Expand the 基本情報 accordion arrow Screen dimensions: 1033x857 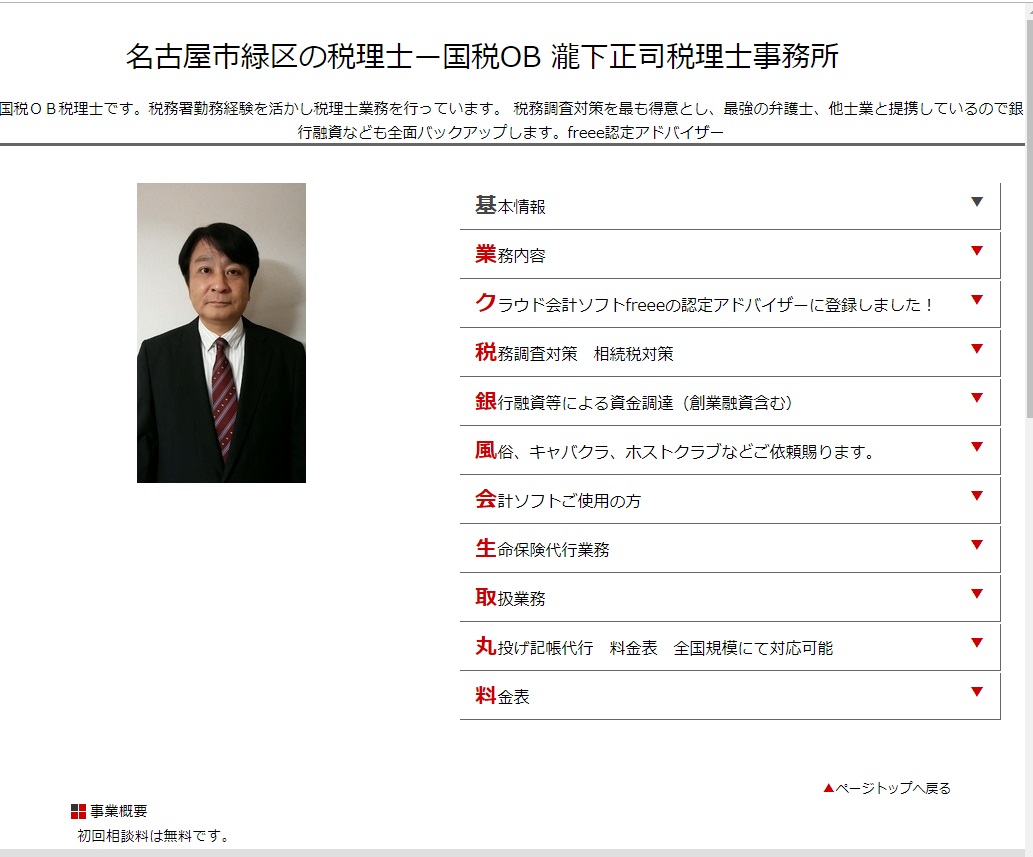[x=977, y=202]
